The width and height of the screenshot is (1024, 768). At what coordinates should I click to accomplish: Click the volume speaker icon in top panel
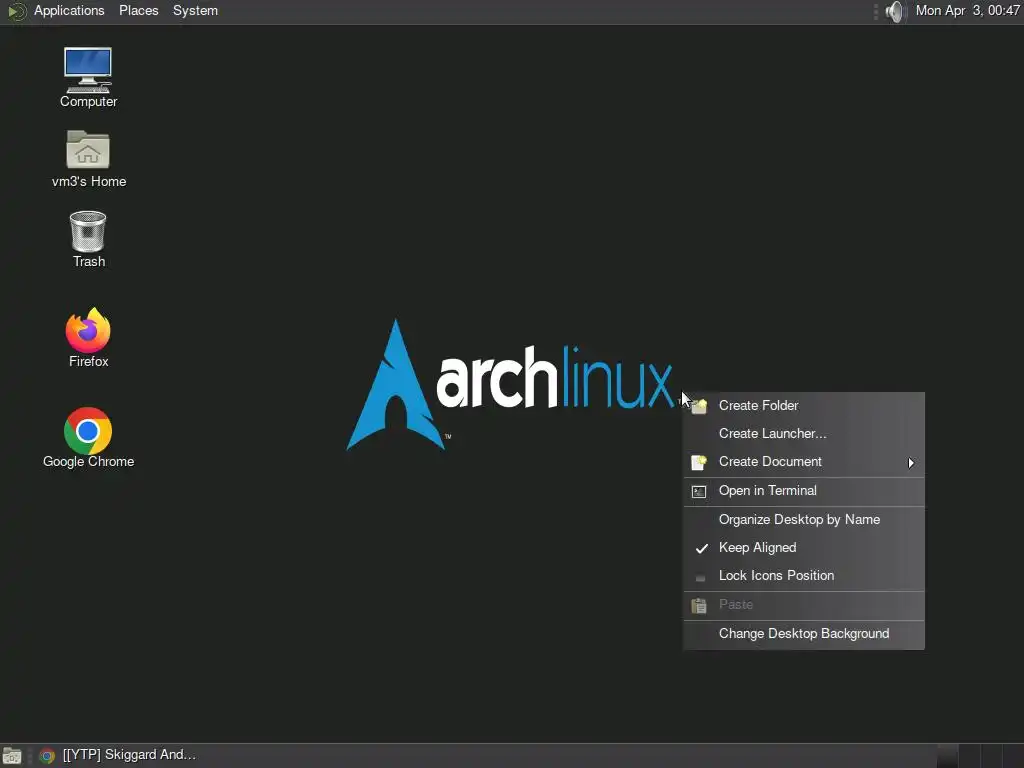[x=895, y=11]
